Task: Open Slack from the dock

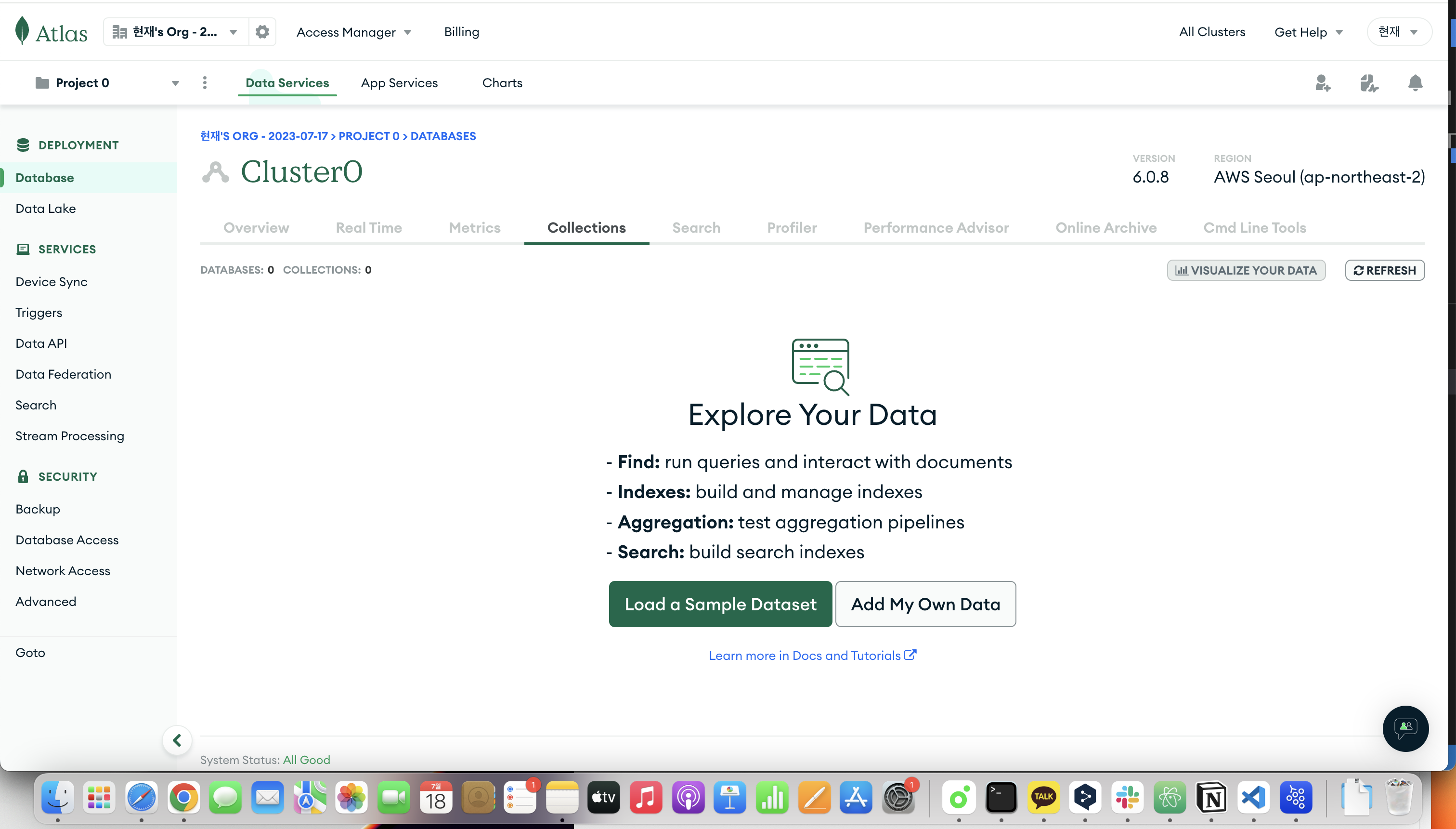Action: 1127,797
